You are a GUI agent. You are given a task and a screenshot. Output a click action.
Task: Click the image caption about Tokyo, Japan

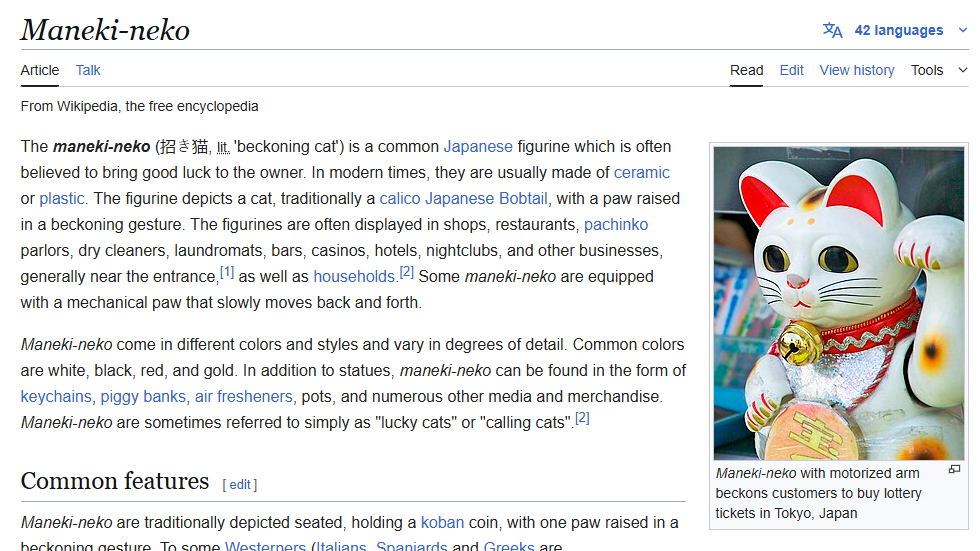point(818,493)
